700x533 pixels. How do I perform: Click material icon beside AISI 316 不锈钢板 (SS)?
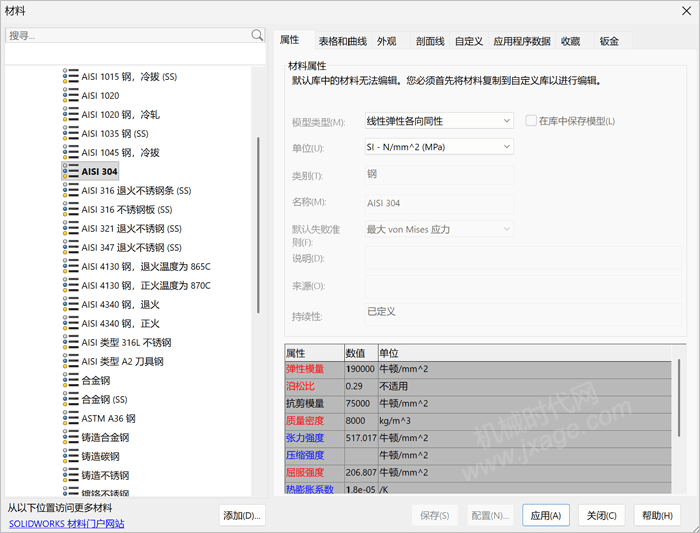point(71,209)
